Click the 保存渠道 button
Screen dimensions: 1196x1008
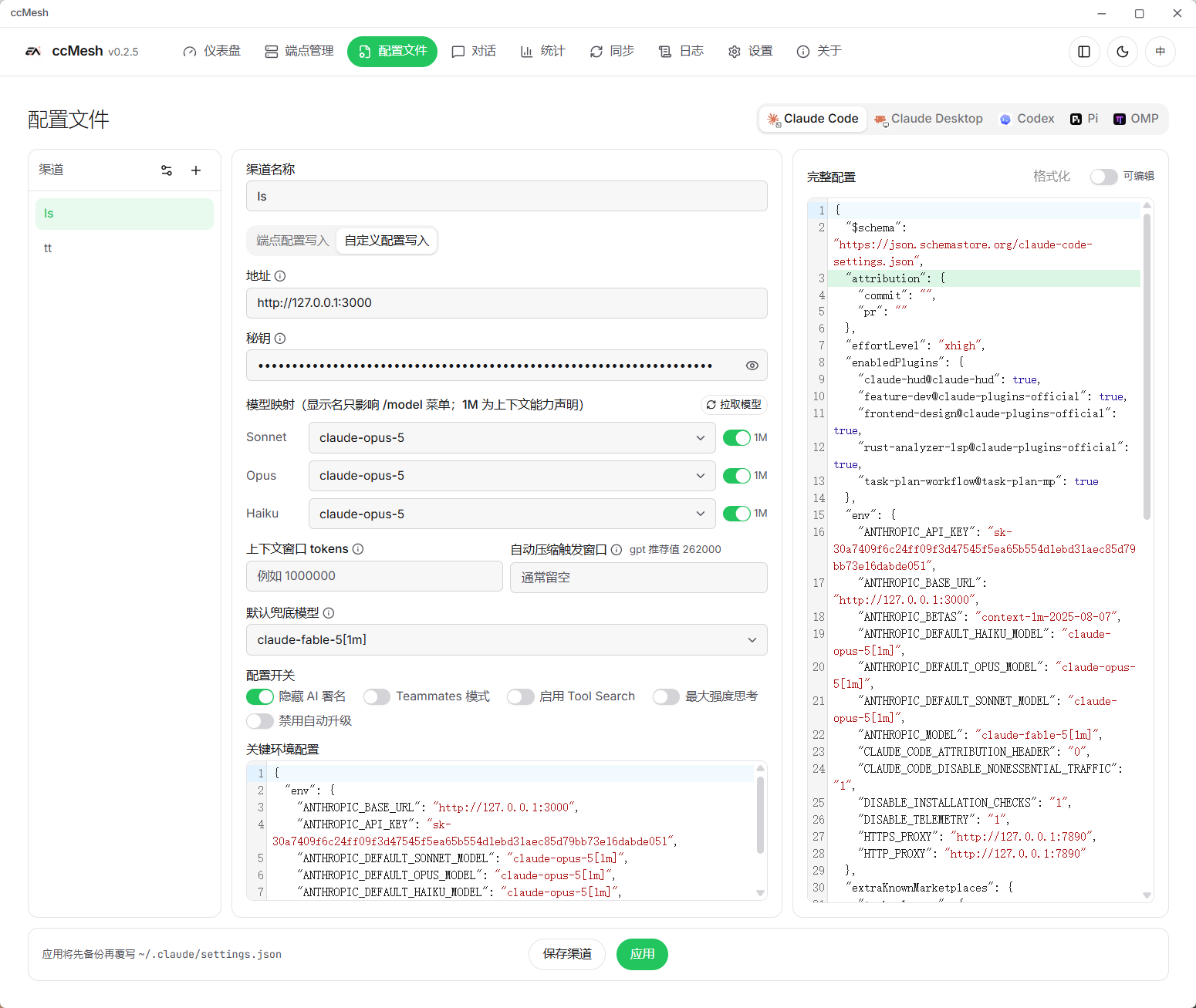tap(568, 955)
